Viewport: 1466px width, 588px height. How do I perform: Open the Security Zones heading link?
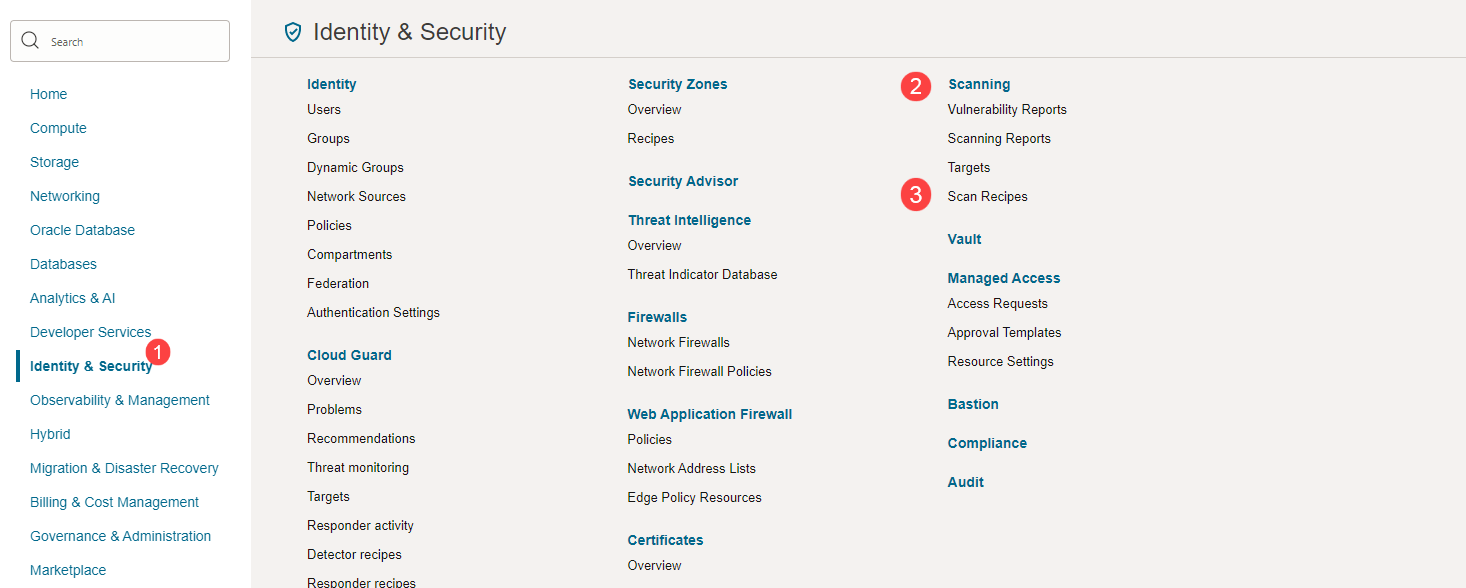click(677, 84)
